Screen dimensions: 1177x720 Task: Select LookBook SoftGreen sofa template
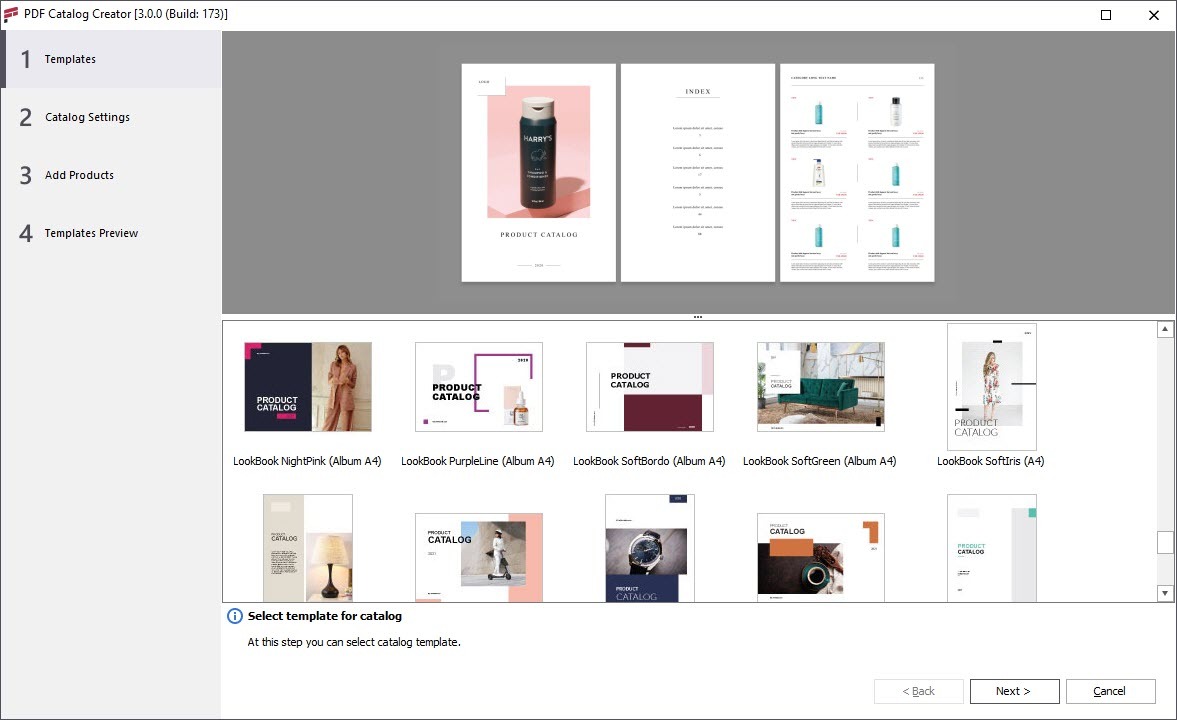pos(820,387)
